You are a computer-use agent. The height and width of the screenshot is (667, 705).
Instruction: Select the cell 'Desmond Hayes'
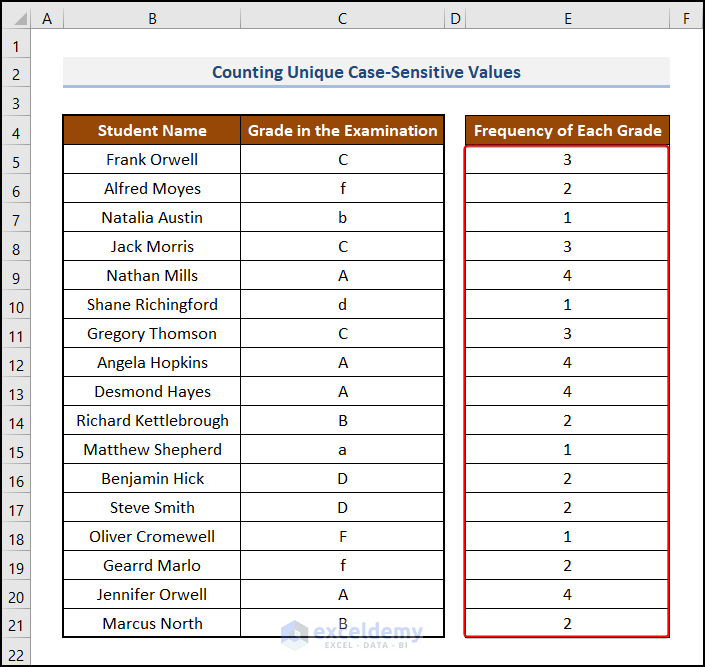[x=152, y=392]
